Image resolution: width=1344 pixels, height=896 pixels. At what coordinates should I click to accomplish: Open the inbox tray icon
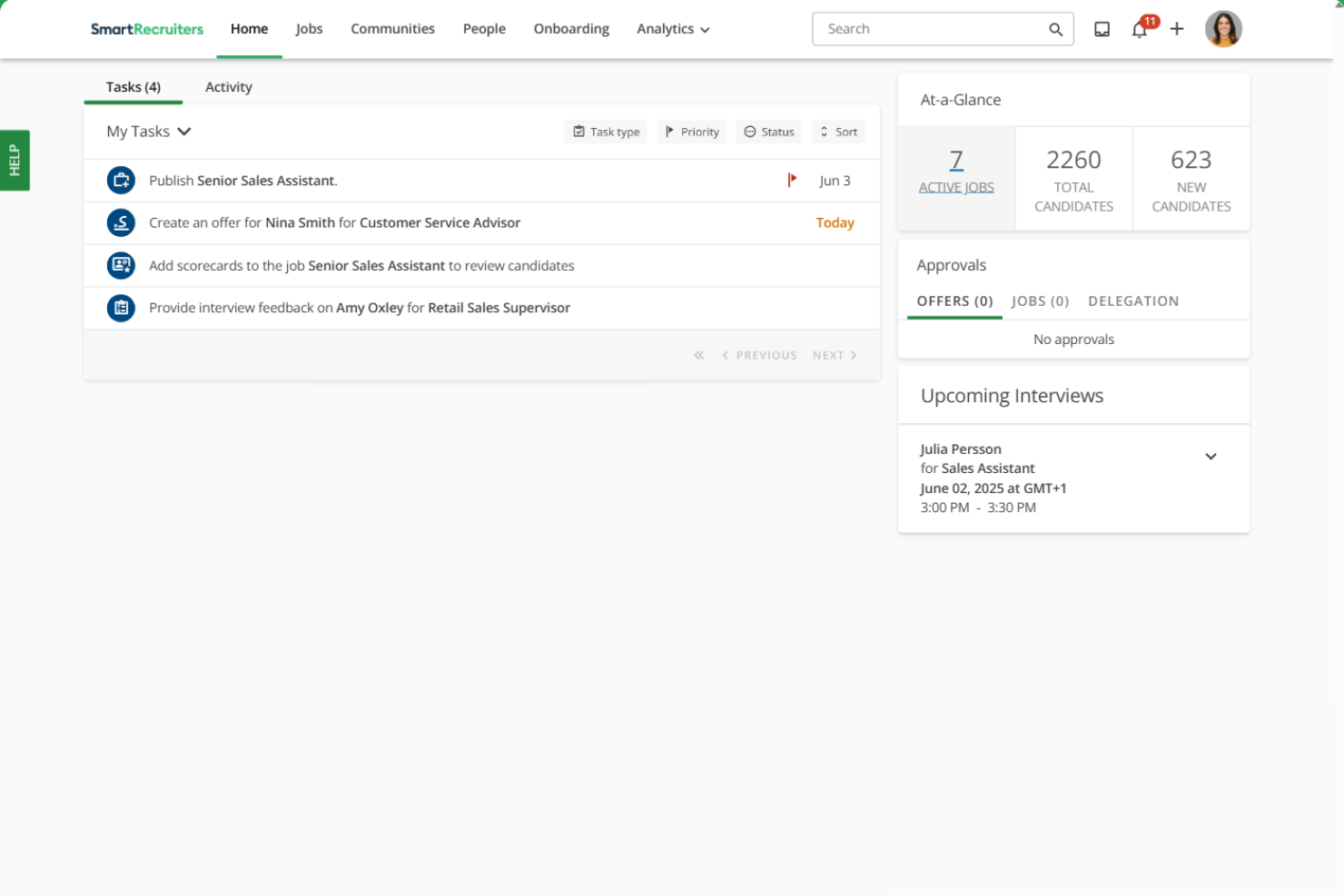[1102, 29]
